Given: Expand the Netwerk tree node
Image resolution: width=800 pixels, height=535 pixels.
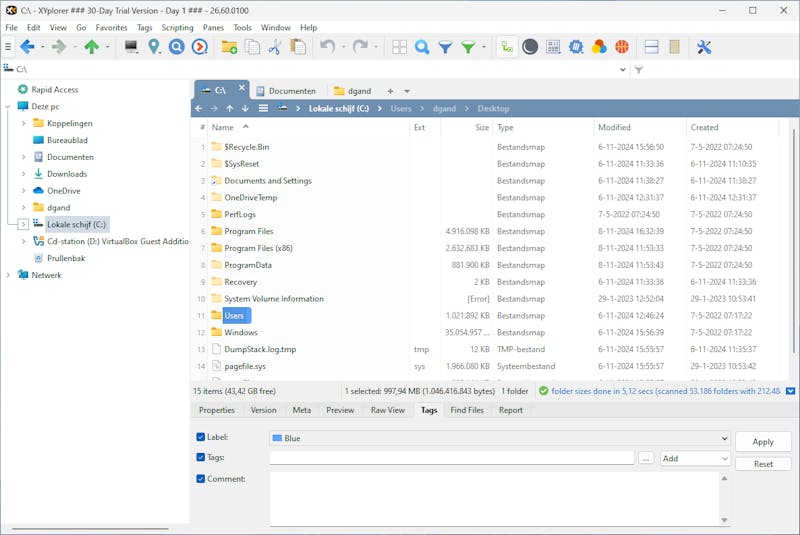Looking at the screenshot, I should (x=8, y=275).
